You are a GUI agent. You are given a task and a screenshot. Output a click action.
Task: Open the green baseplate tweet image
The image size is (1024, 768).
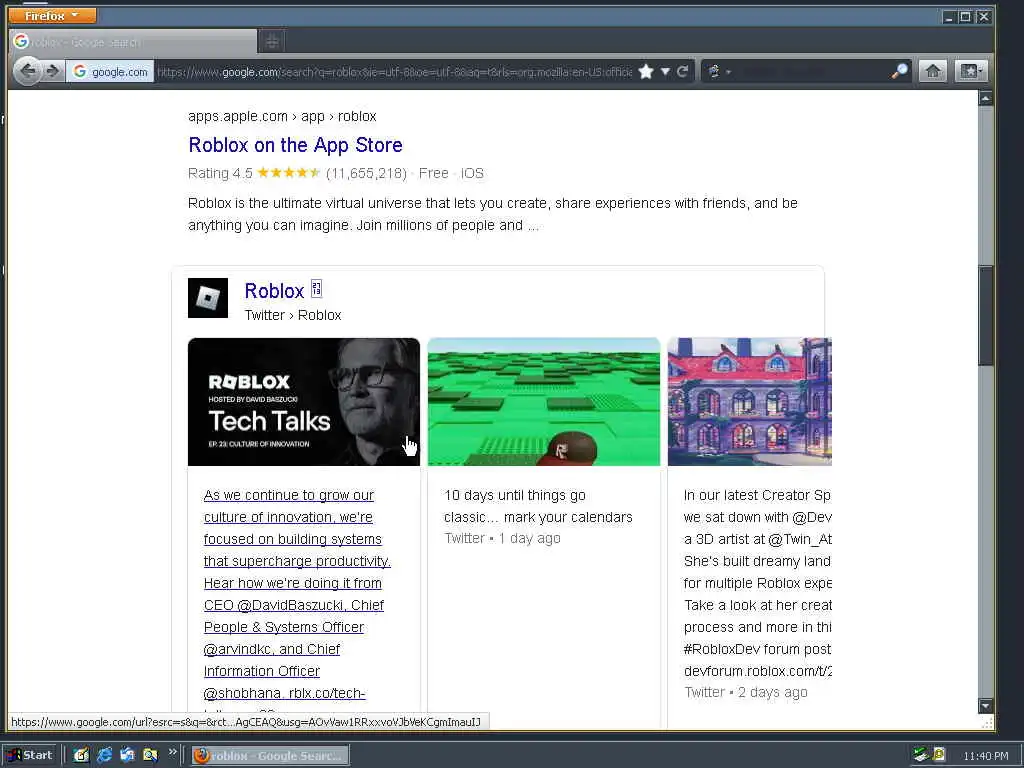coord(544,402)
